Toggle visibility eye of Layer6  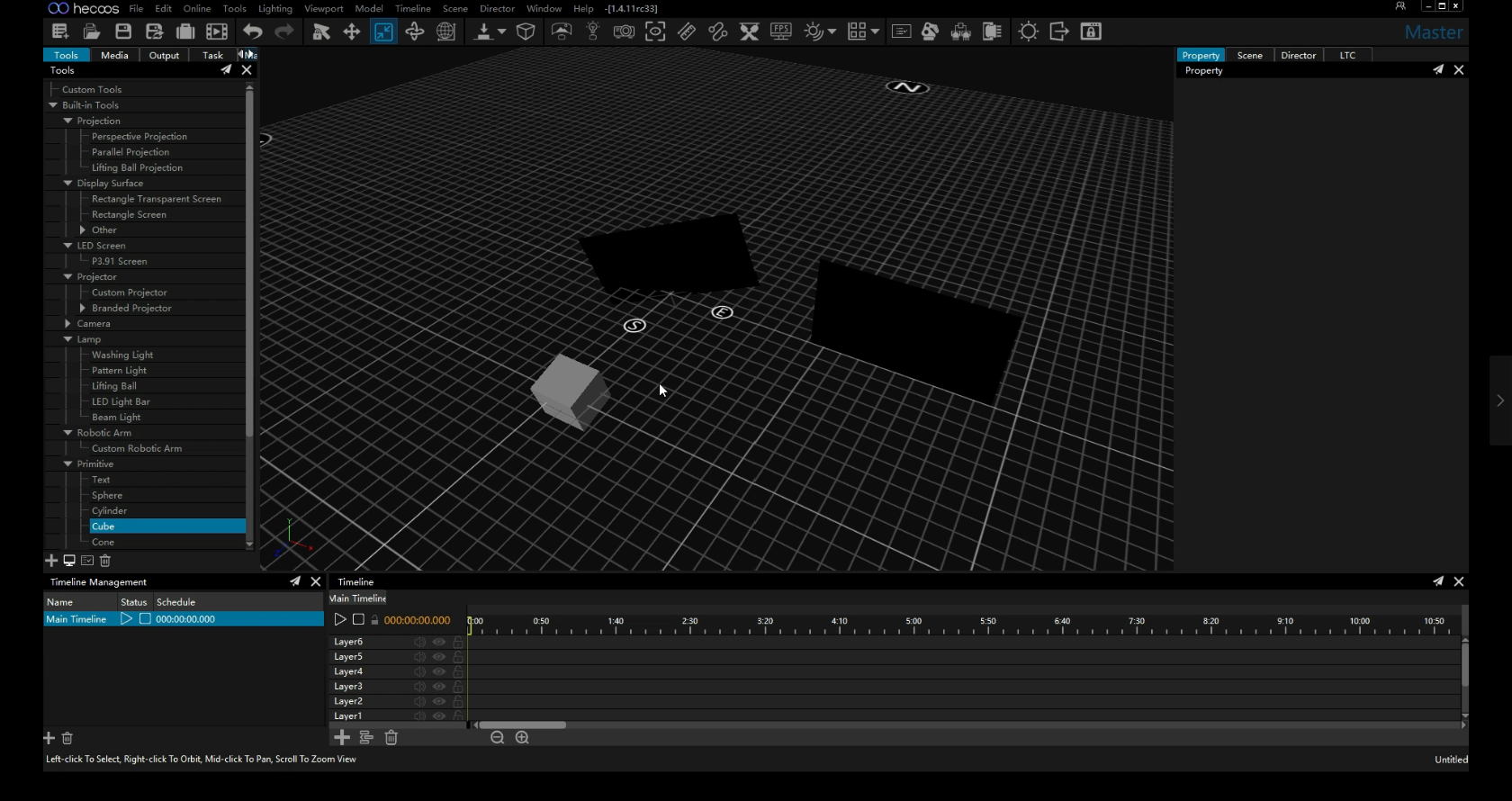pyautogui.click(x=439, y=642)
